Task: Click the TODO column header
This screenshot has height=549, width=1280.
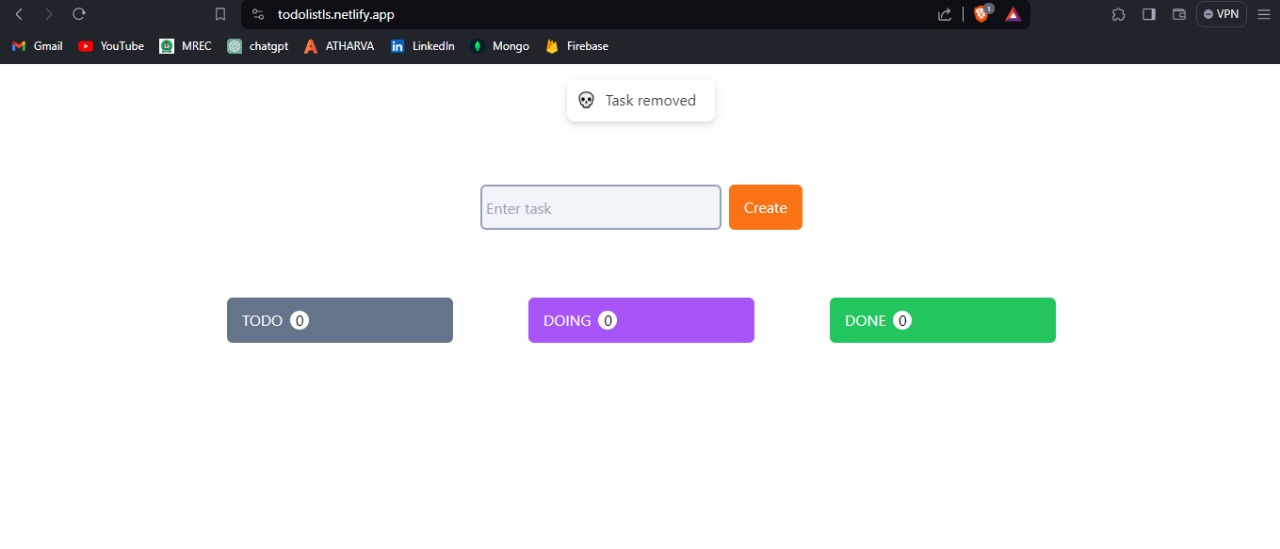Action: pos(339,320)
